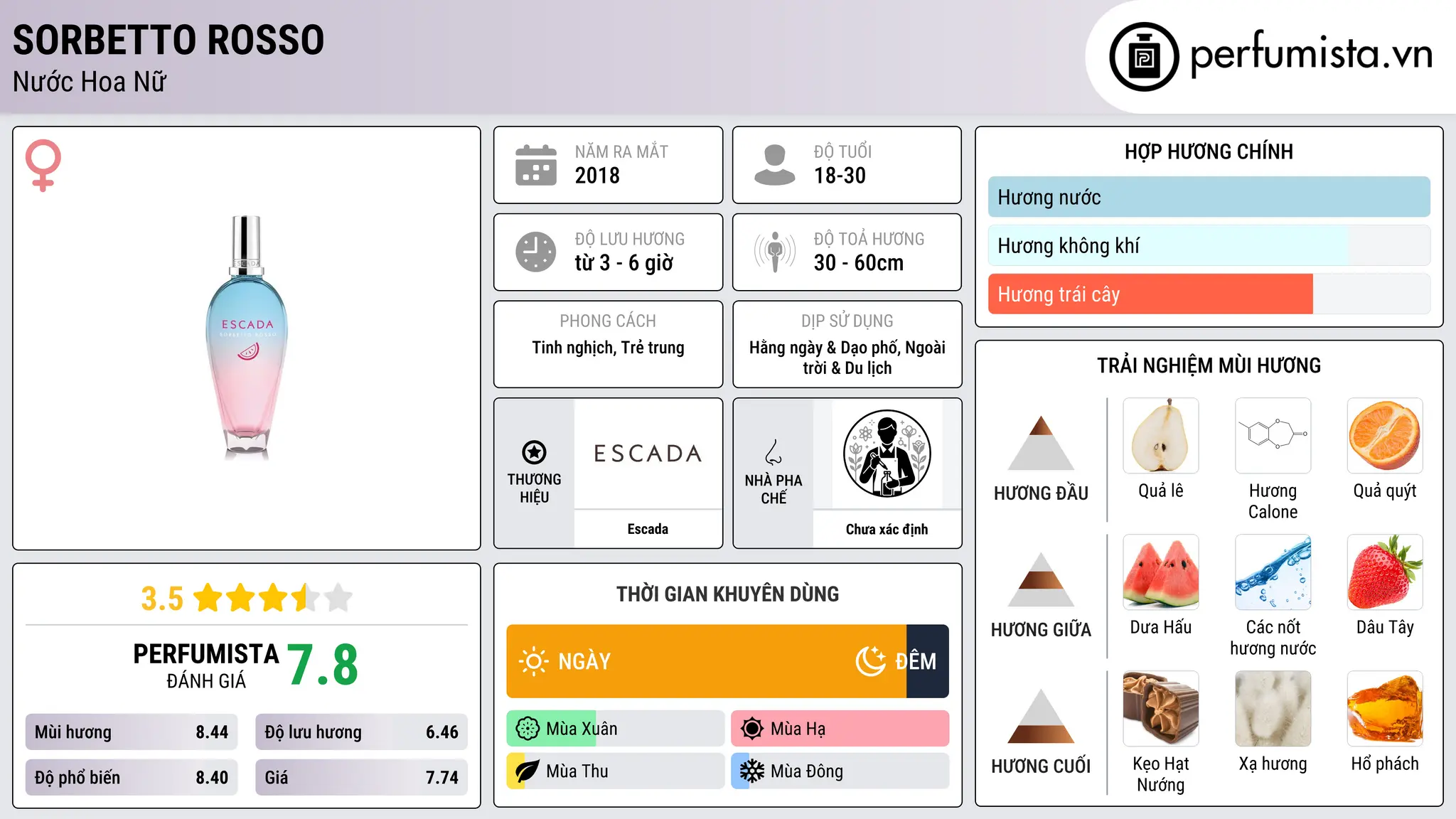Click the Mùa Hạ season label
The width and height of the screenshot is (1456, 819).
[x=798, y=729]
